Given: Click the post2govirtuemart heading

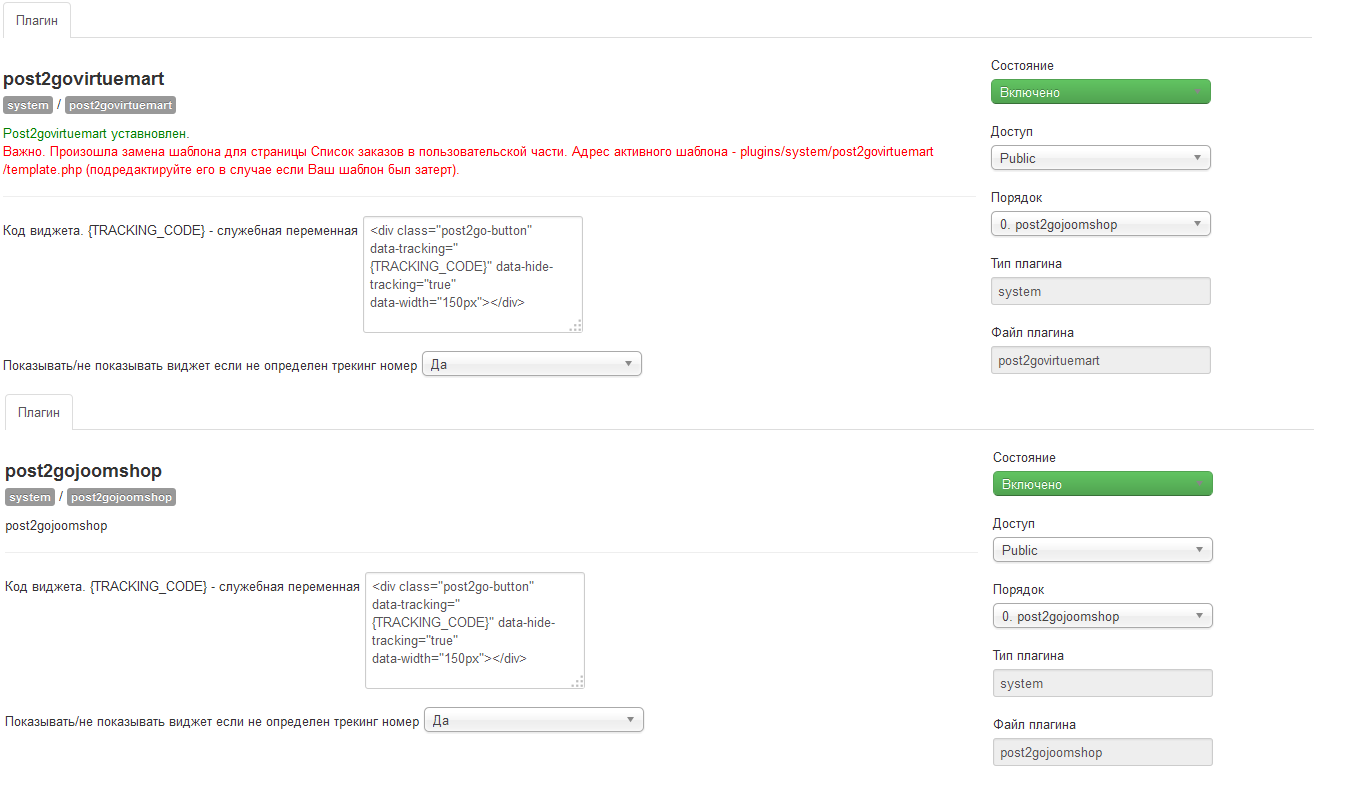Looking at the screenshot, I should coord(84,79).
